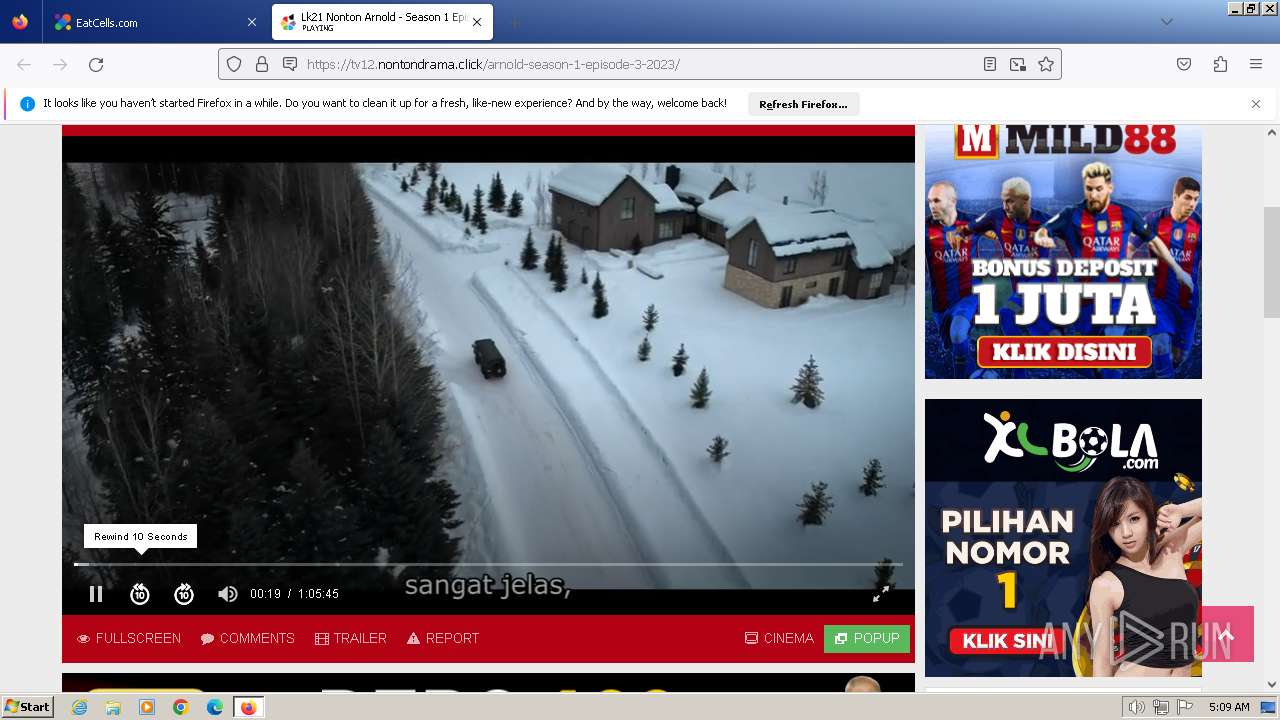The image size is (1280, 720).
Task: Seek on the video progress bar
Action: tap(488, 564)
